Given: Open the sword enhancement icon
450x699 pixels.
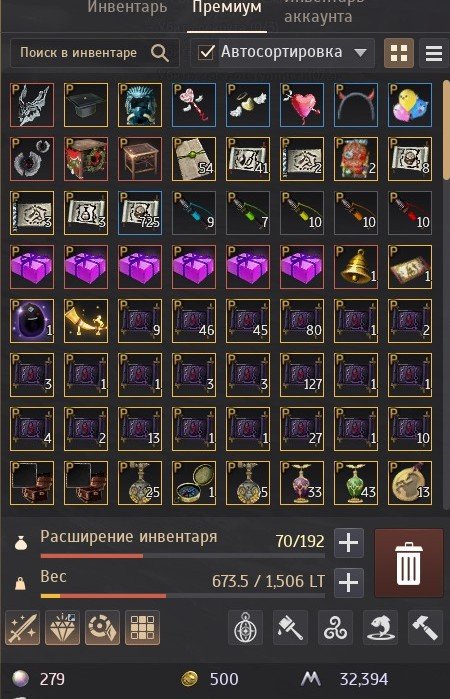Looking at the screenshot, I should [22, 628].
